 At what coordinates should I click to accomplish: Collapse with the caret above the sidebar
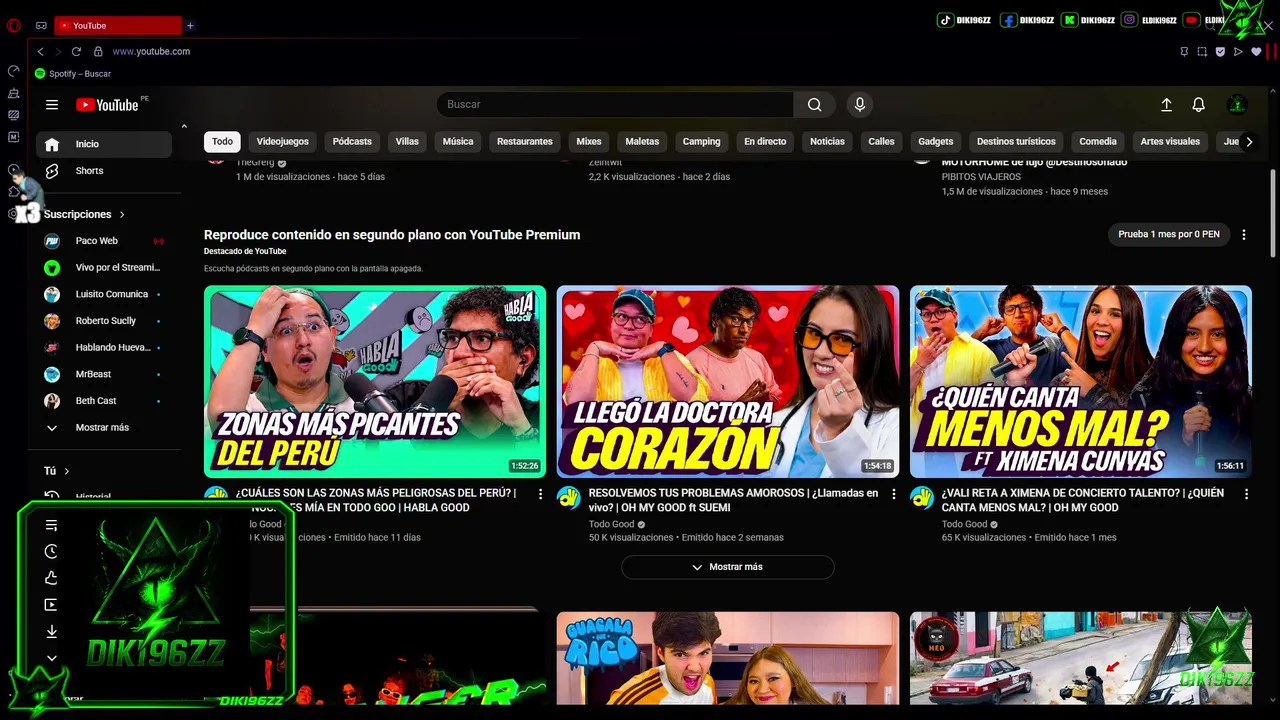click(x=184, y=126)
